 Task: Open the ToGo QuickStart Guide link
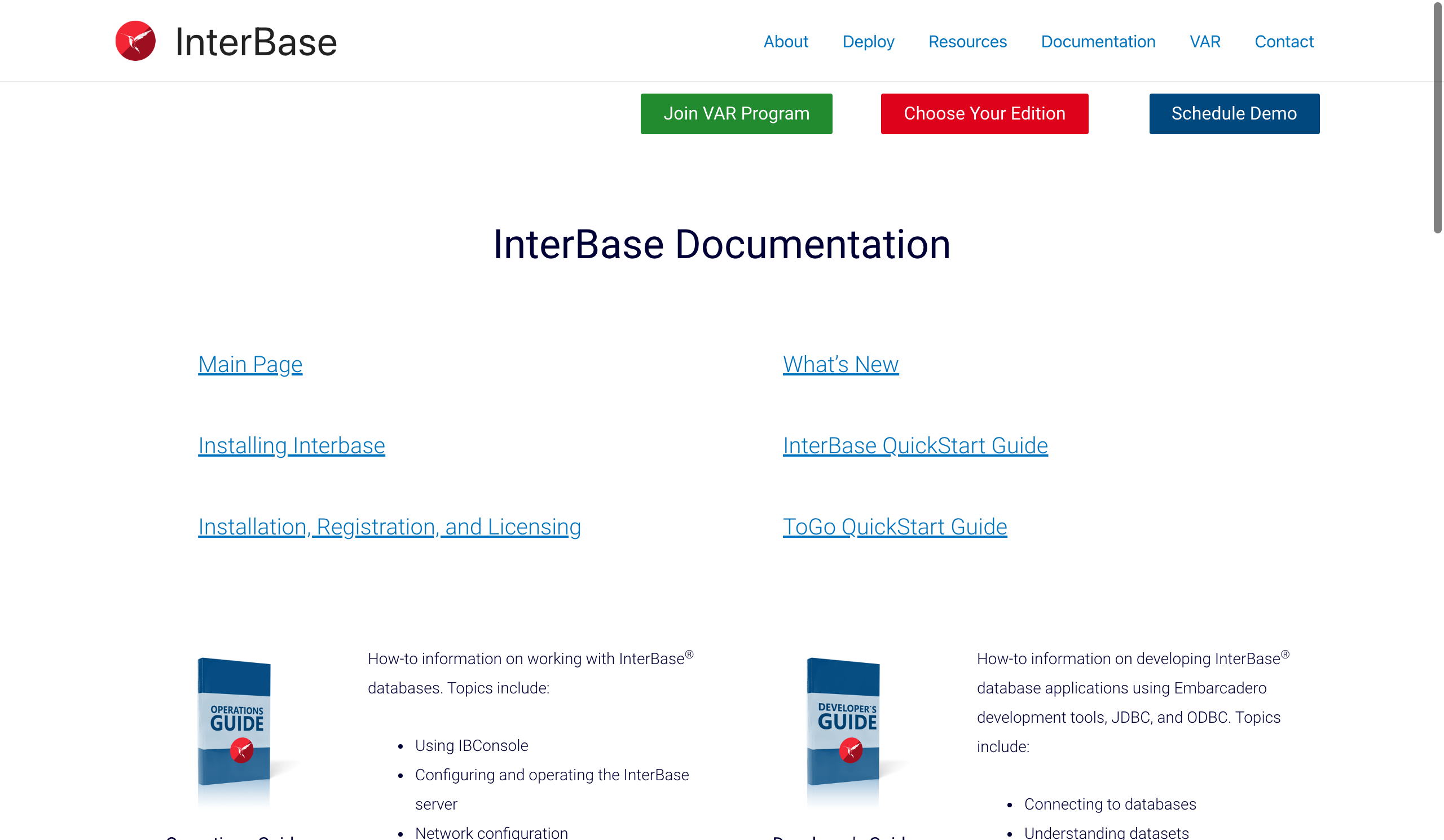[x=894, y=527]
